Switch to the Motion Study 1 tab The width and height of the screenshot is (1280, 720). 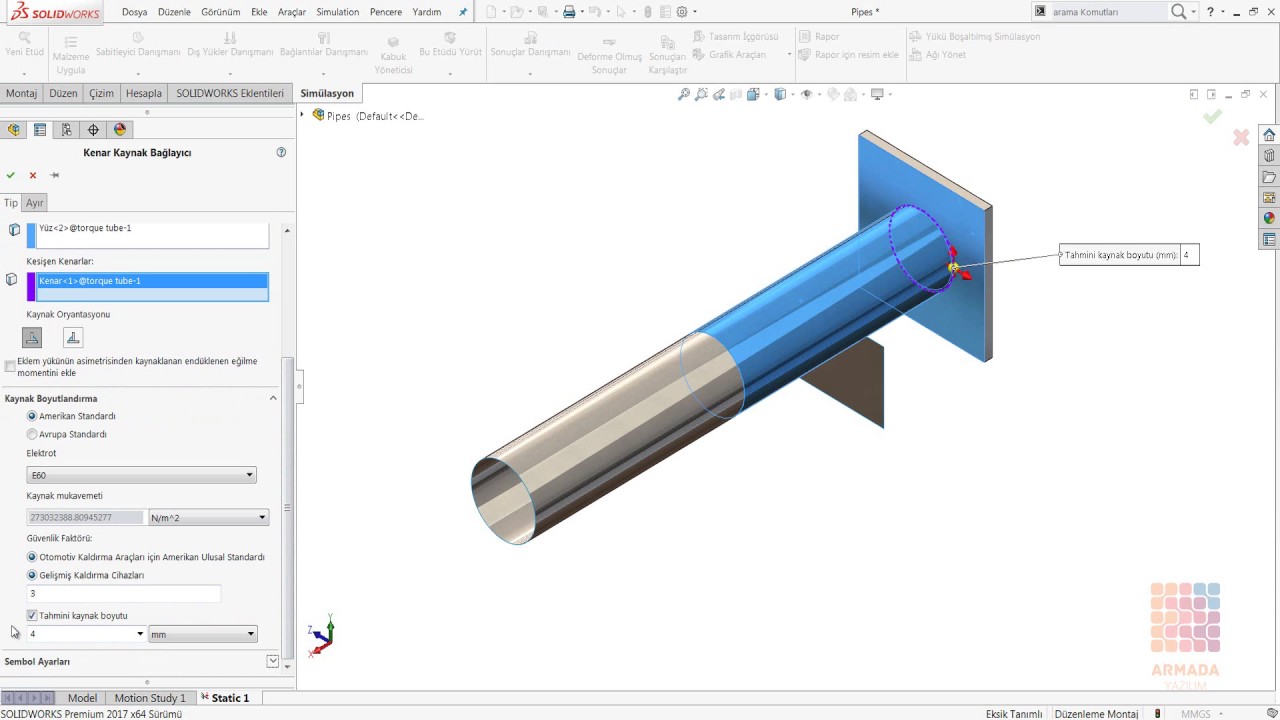(x=150, y=698)
